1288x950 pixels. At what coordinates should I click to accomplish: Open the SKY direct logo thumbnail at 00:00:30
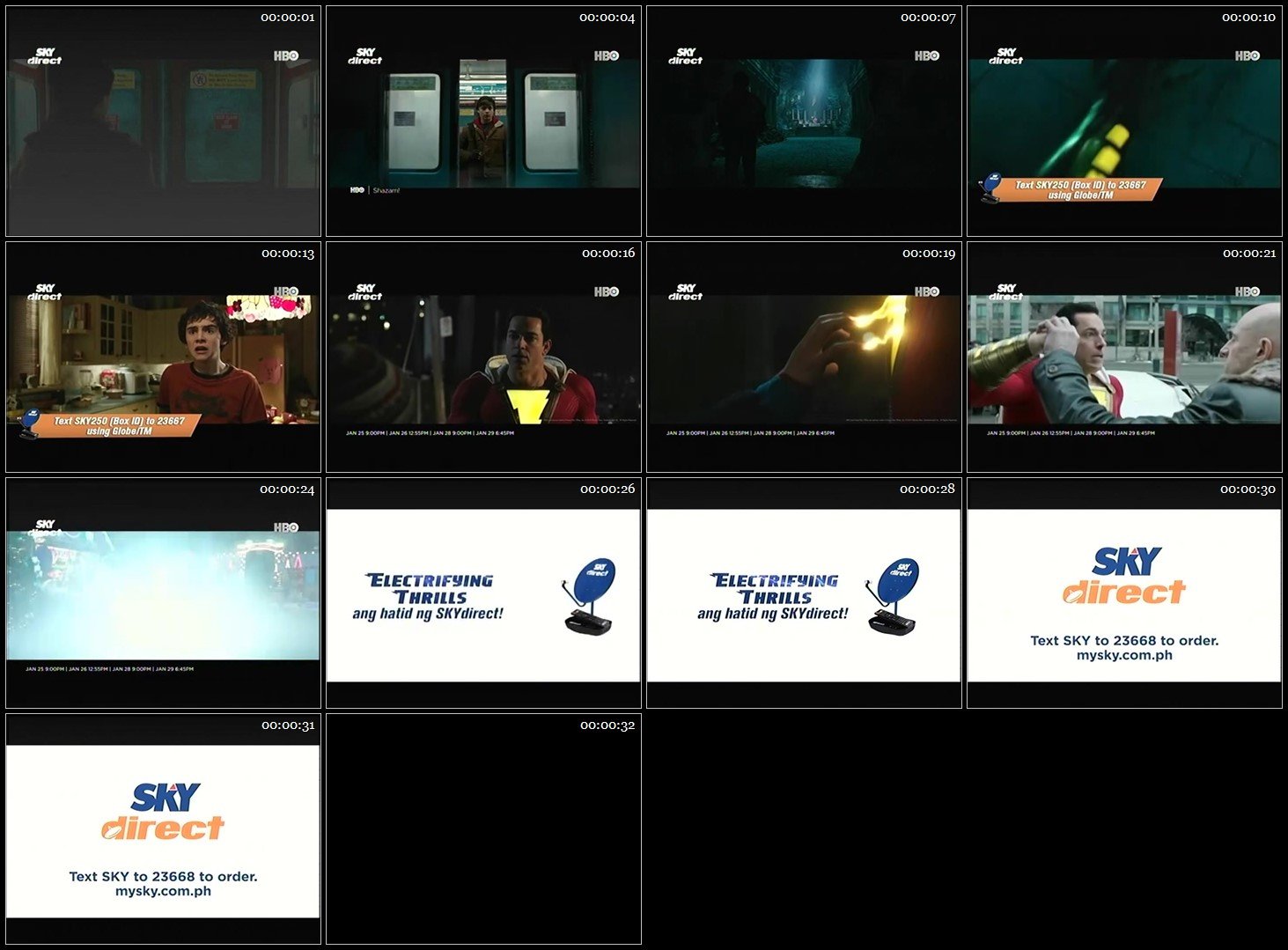pyautogui.click(x=1124, y=593)
